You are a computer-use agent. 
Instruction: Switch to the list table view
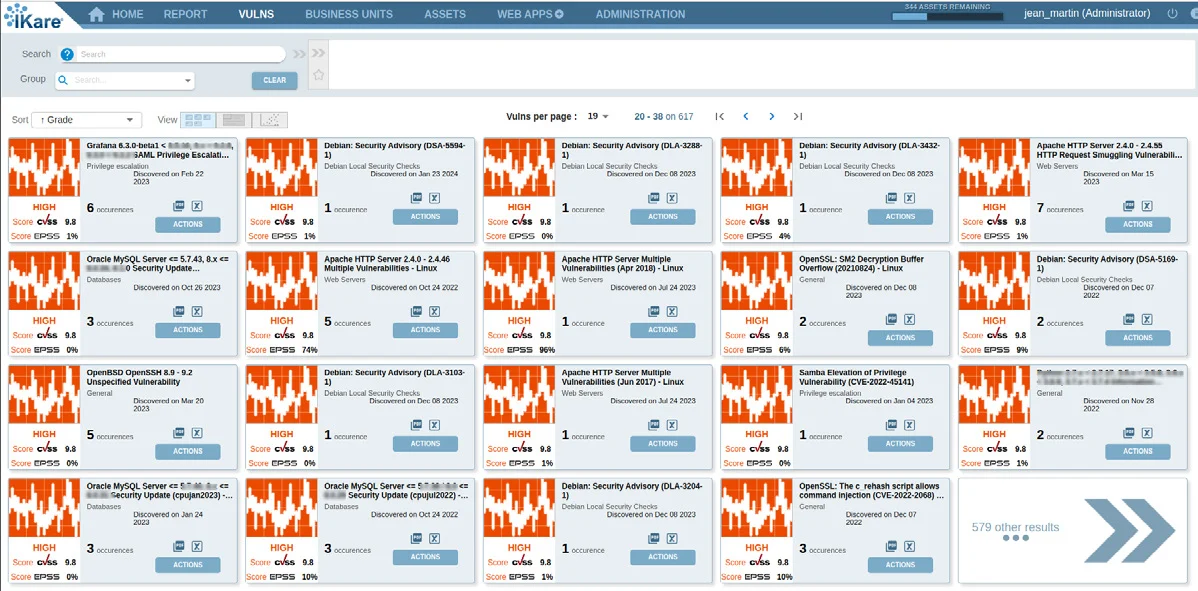click(234, 120)
